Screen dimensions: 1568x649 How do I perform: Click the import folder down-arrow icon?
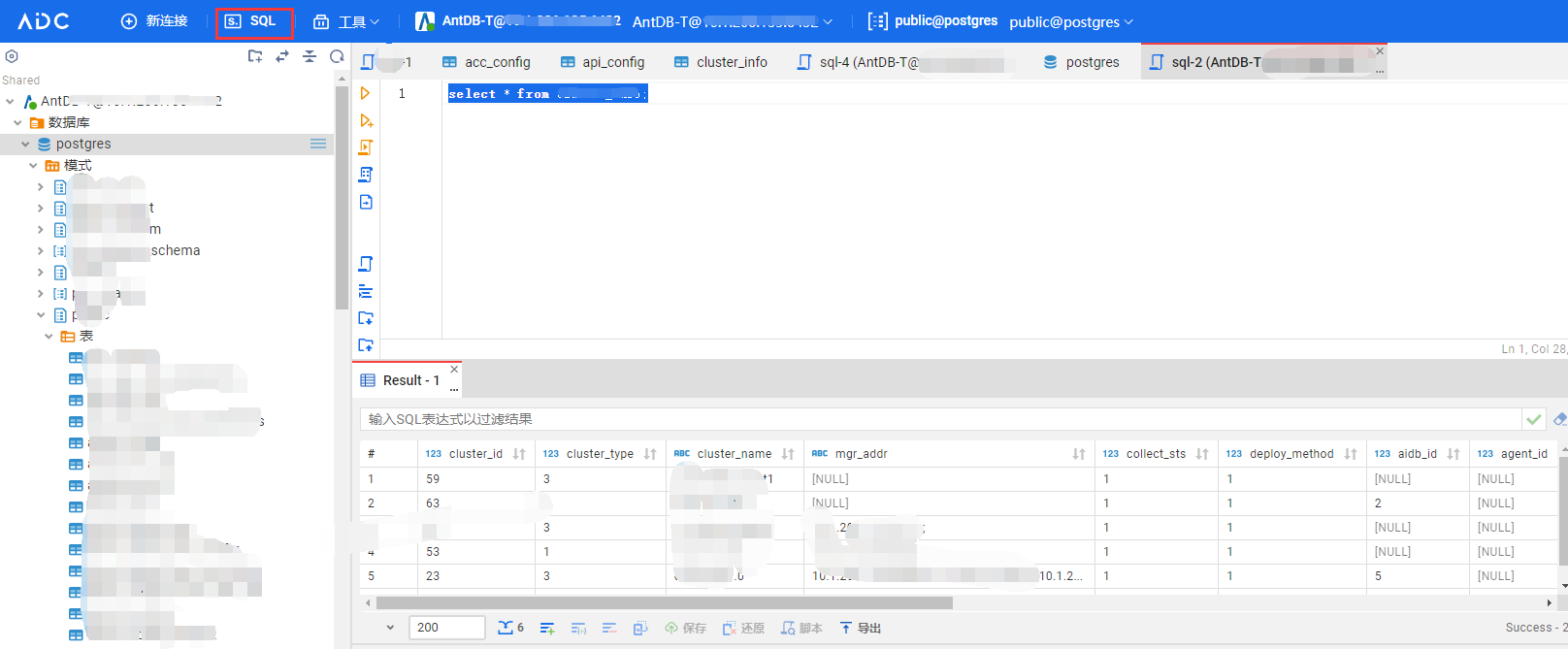pos(366,318)
